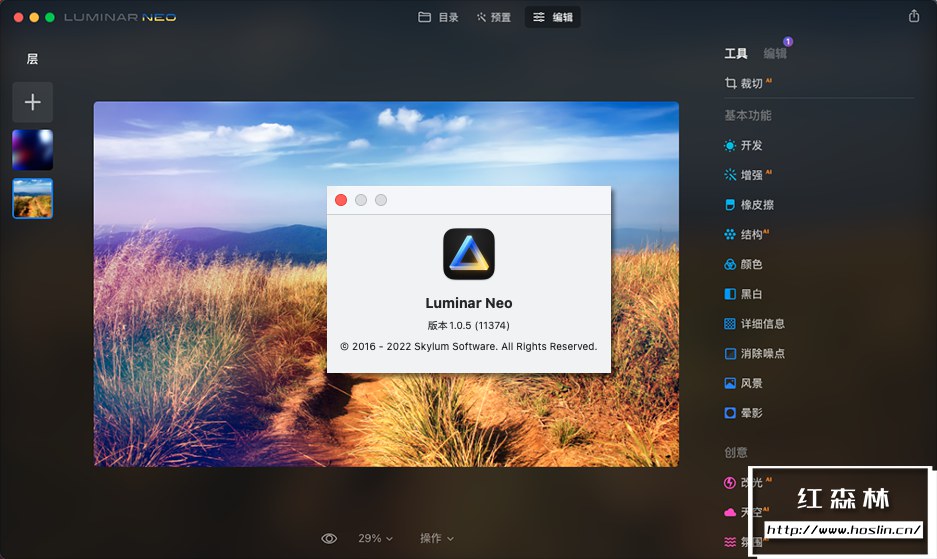Toggle the before/after eye preview icon

(x=329, y=539)
